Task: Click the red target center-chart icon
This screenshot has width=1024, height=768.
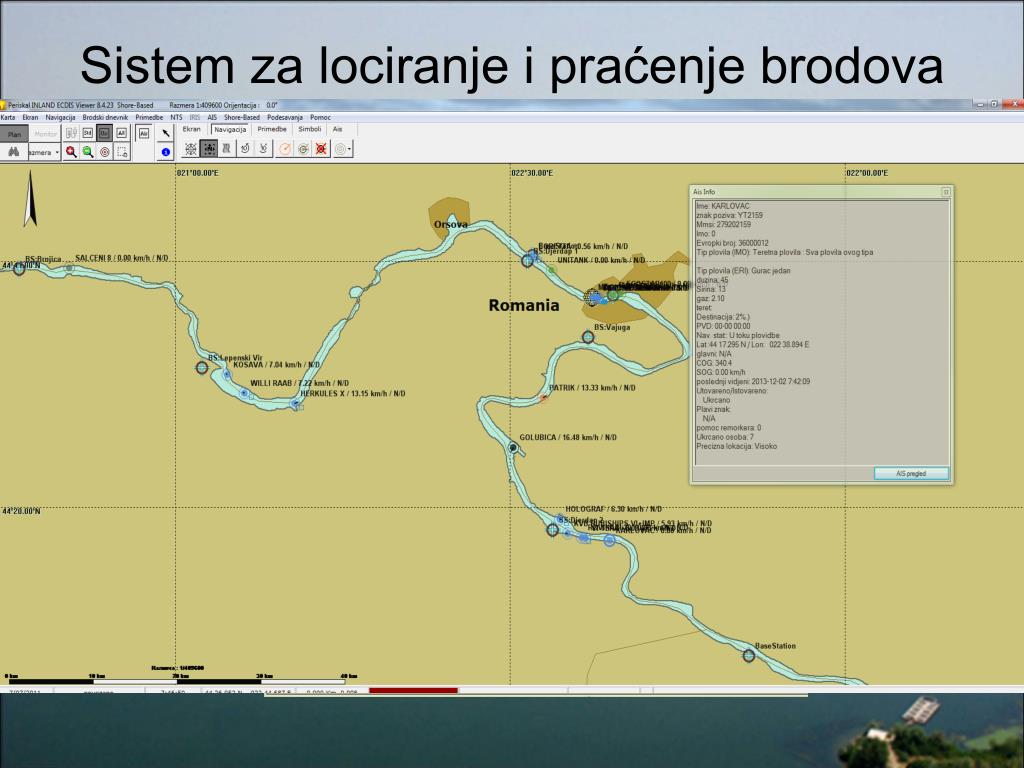Action: pos(104,152)
